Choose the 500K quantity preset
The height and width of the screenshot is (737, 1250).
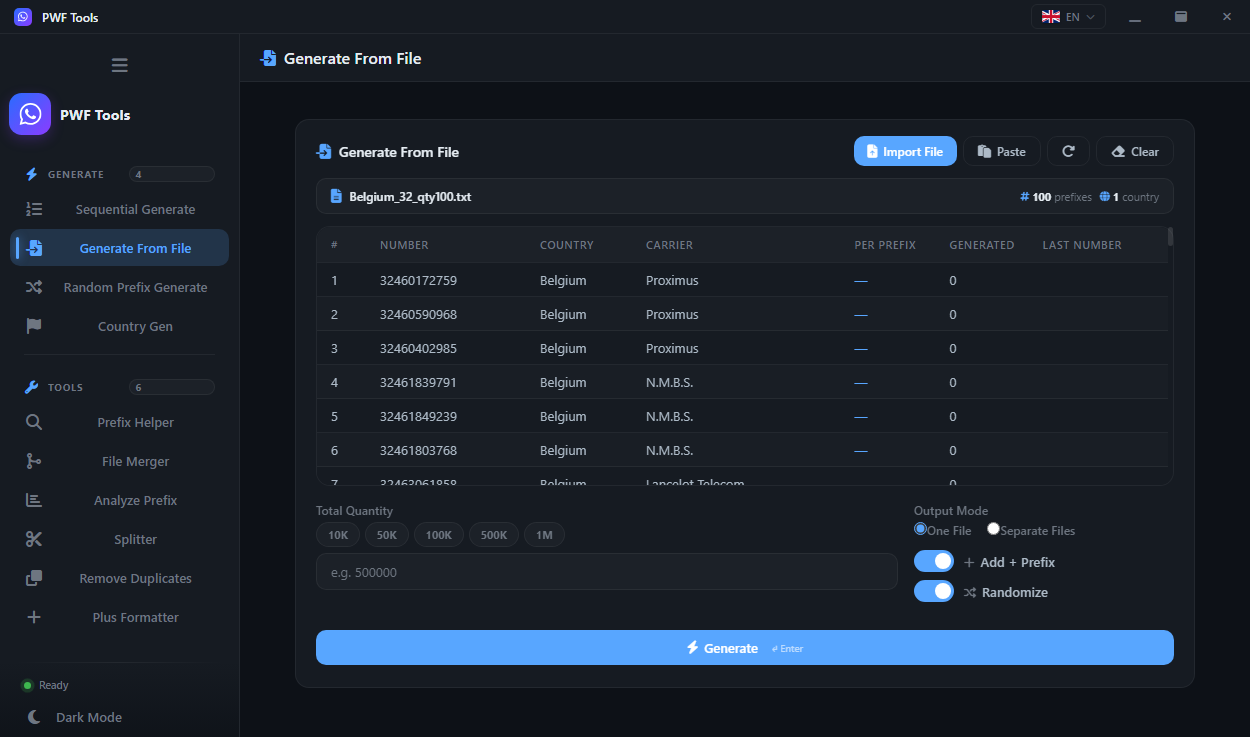(494, 535)
